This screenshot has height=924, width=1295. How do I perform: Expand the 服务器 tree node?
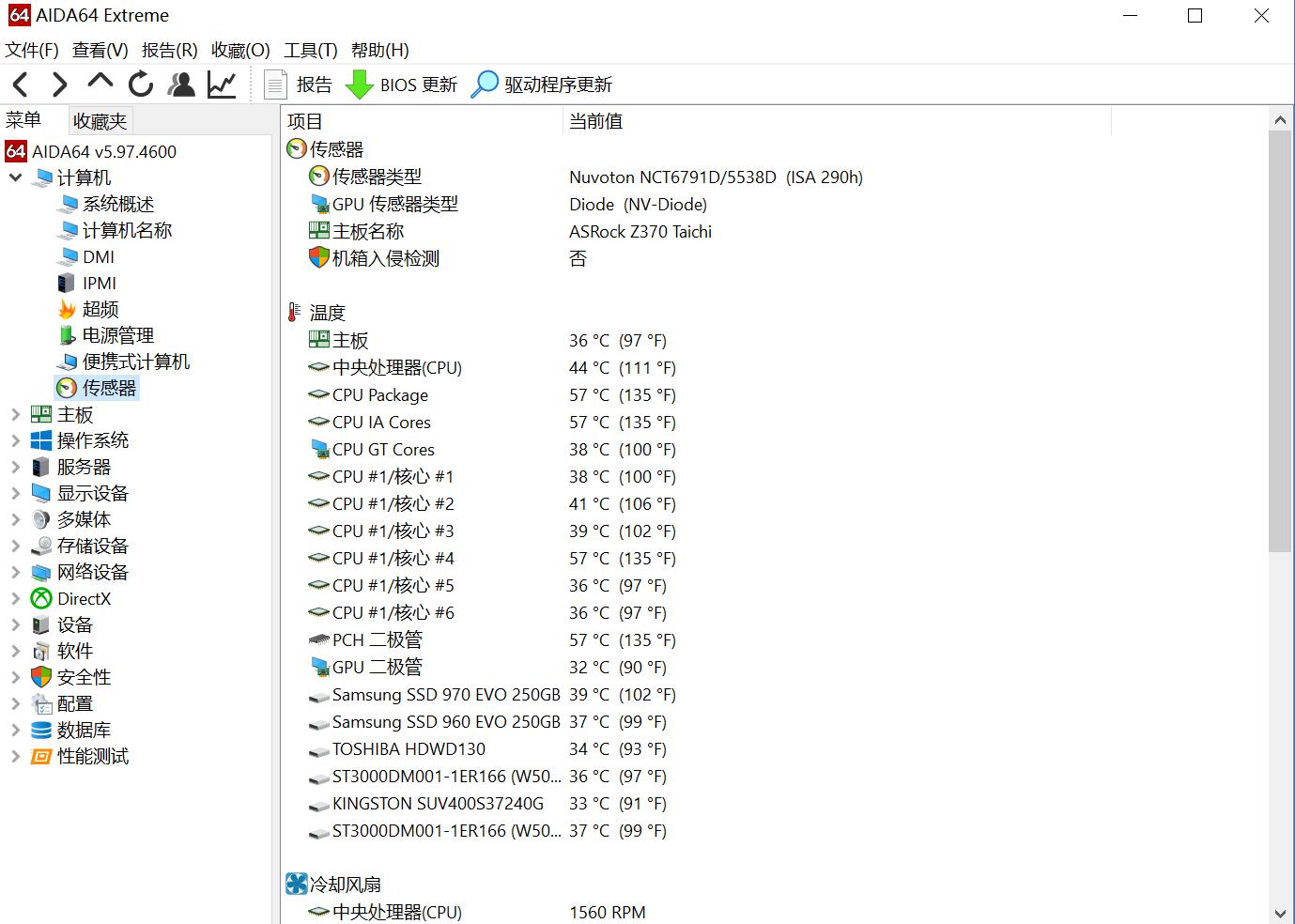click(x=15, y=467)
